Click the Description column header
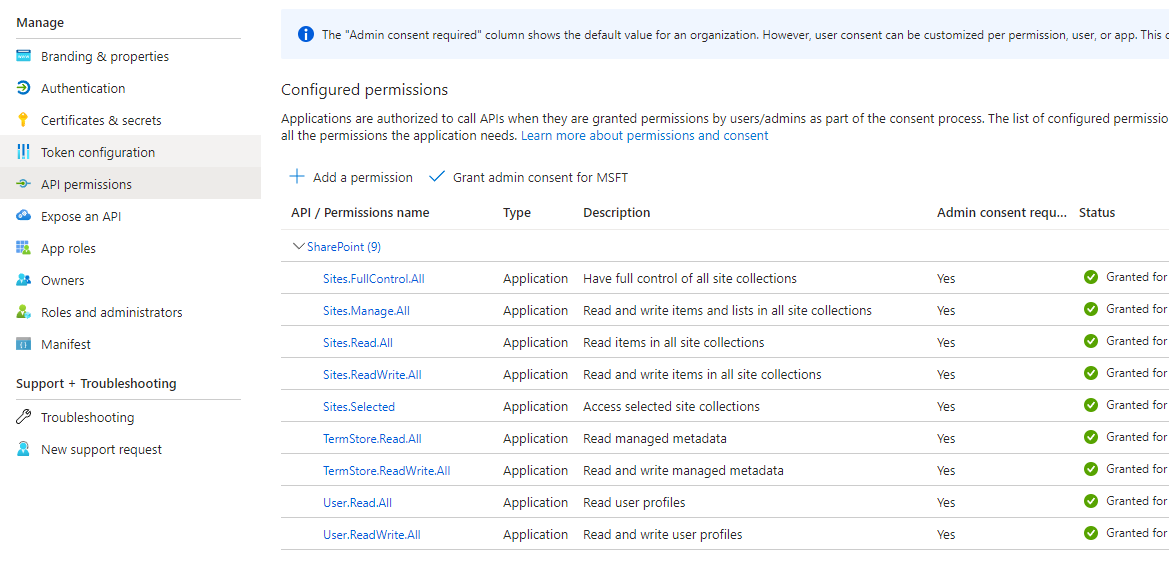Viewport: 1169px width, 562px height. (x=617, y=212)
